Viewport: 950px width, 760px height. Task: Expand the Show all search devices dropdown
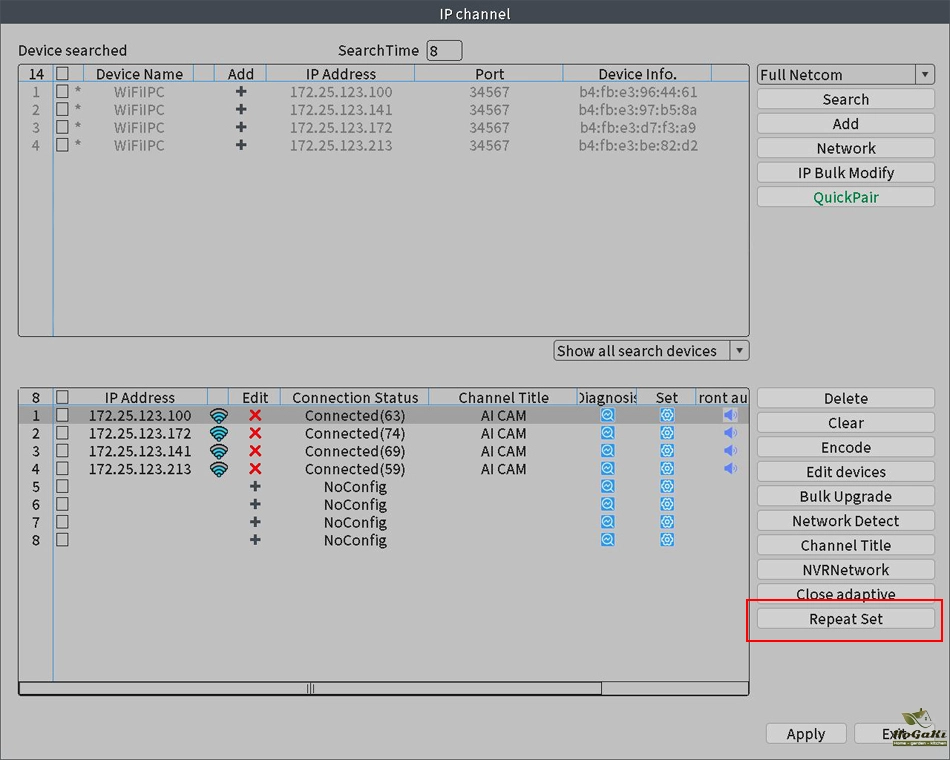651,351
